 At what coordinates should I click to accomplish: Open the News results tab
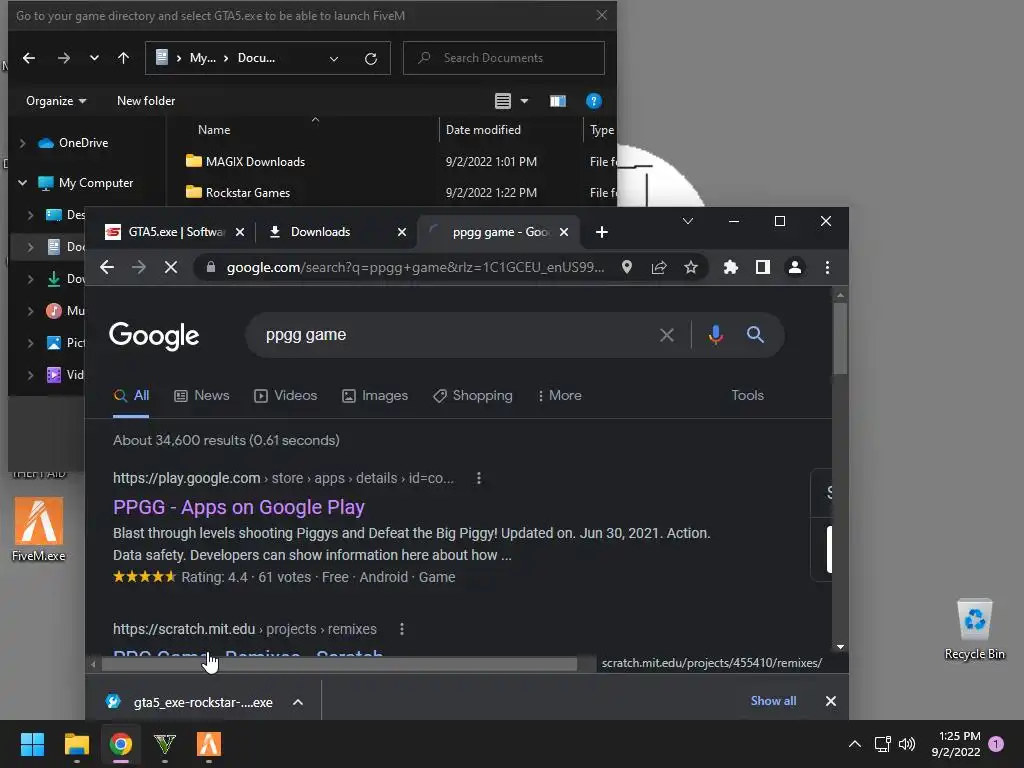[202, 396]
